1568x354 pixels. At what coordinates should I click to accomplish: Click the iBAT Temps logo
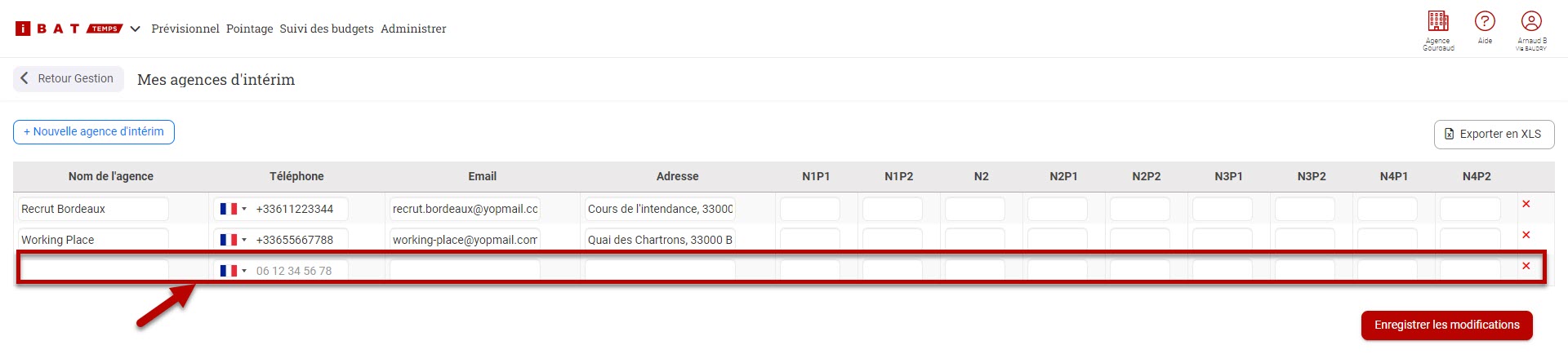69,29
